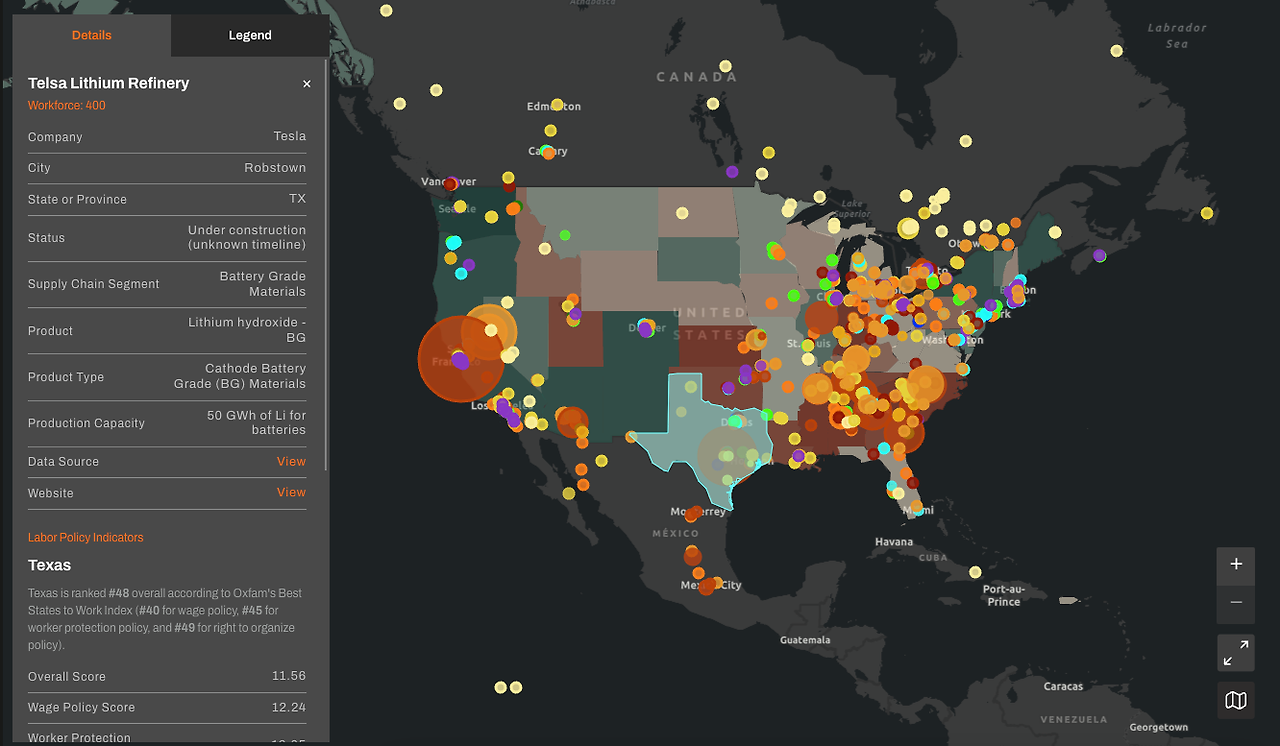Click the Cathode Battery Grade Materials value
Screen dimensions: 1280x746
tap(240, 376)
